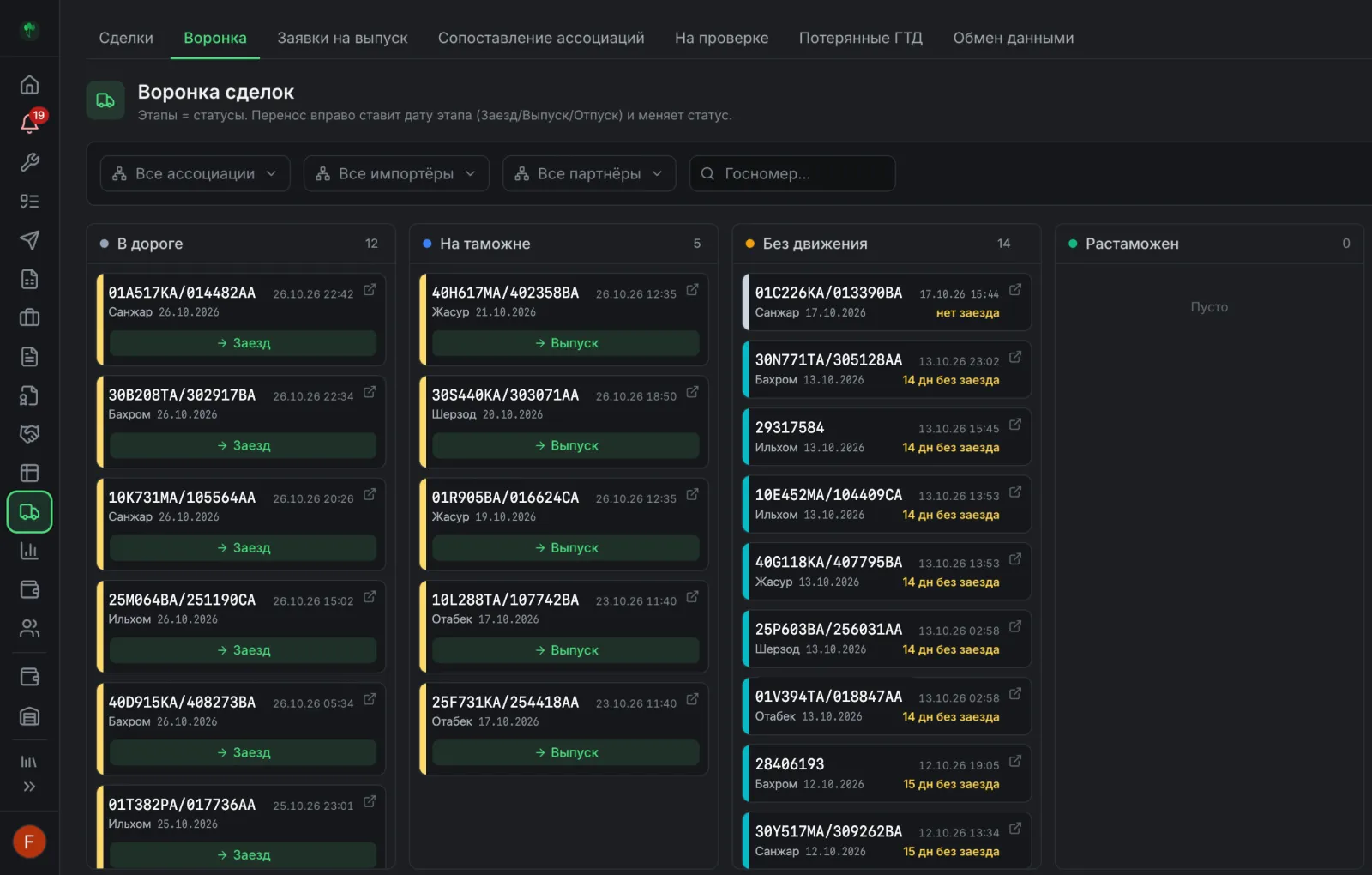Open the Обмен данными tab

click(x=1014, y=38)
